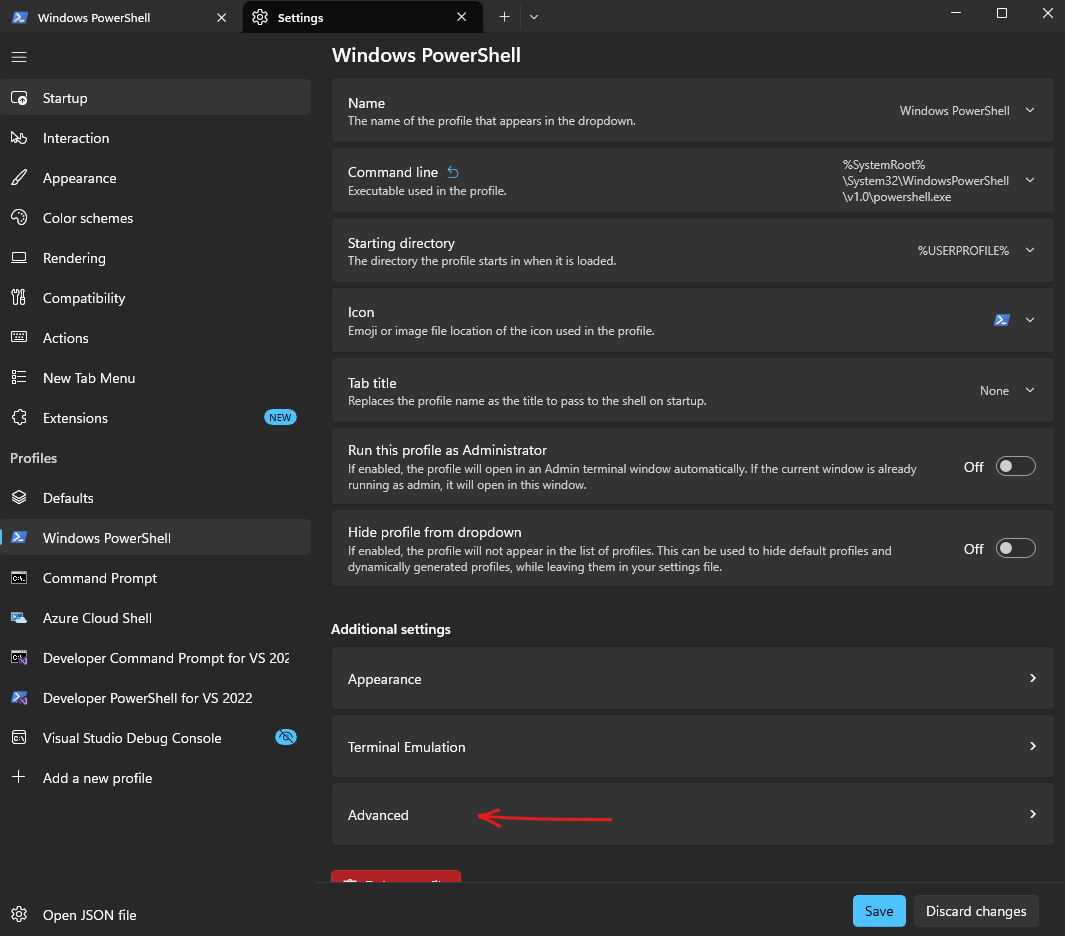Click the Defaults layers icon
Viewport: 1065px width, 936px height.
pyautogui.click(x=19, y=498)
